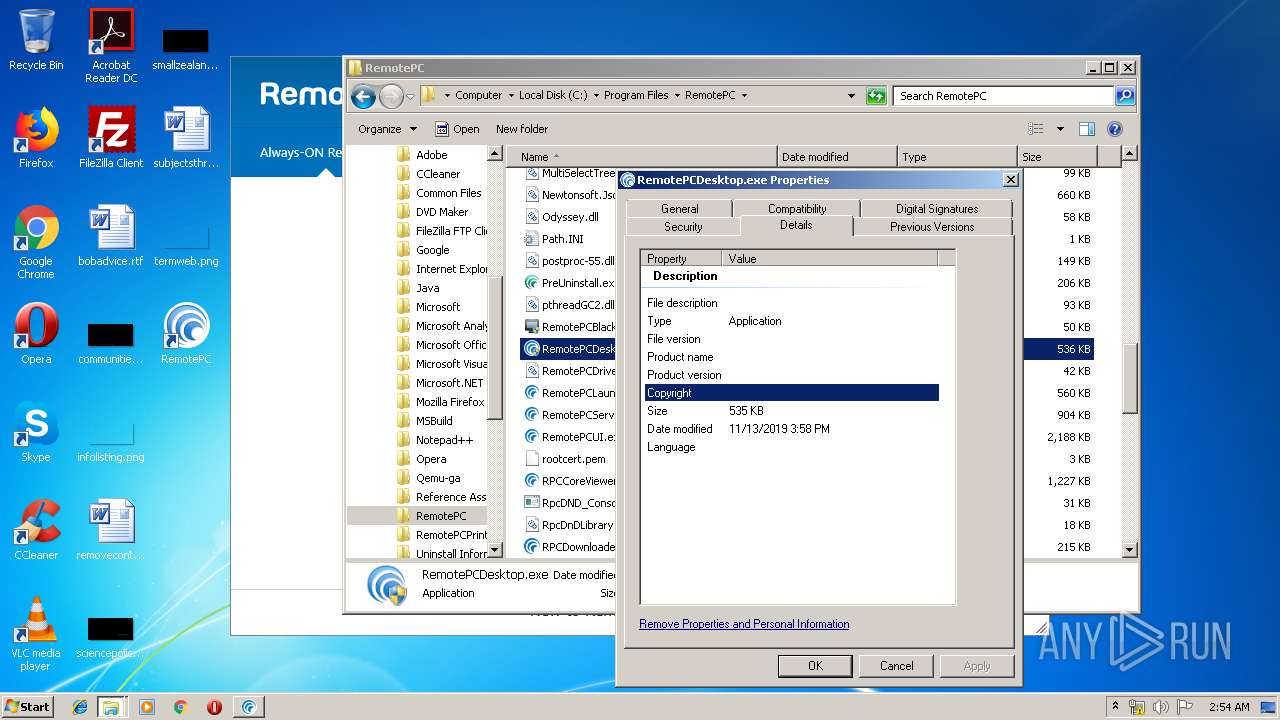Select the CCleaner folder in tree
Viewport: 1280px width, 720px height.
click(438, 174)
